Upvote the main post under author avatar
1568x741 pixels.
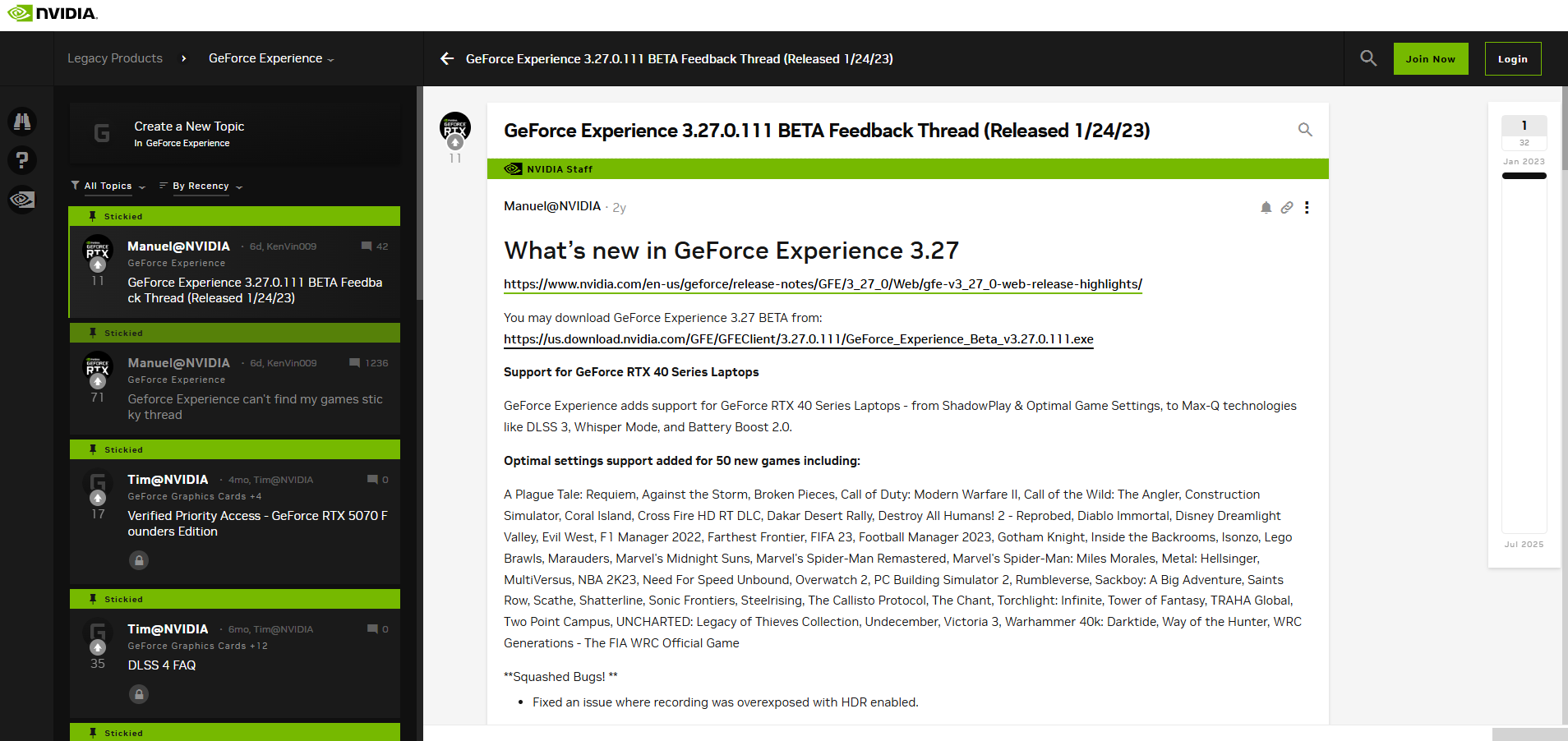[455, 143]
